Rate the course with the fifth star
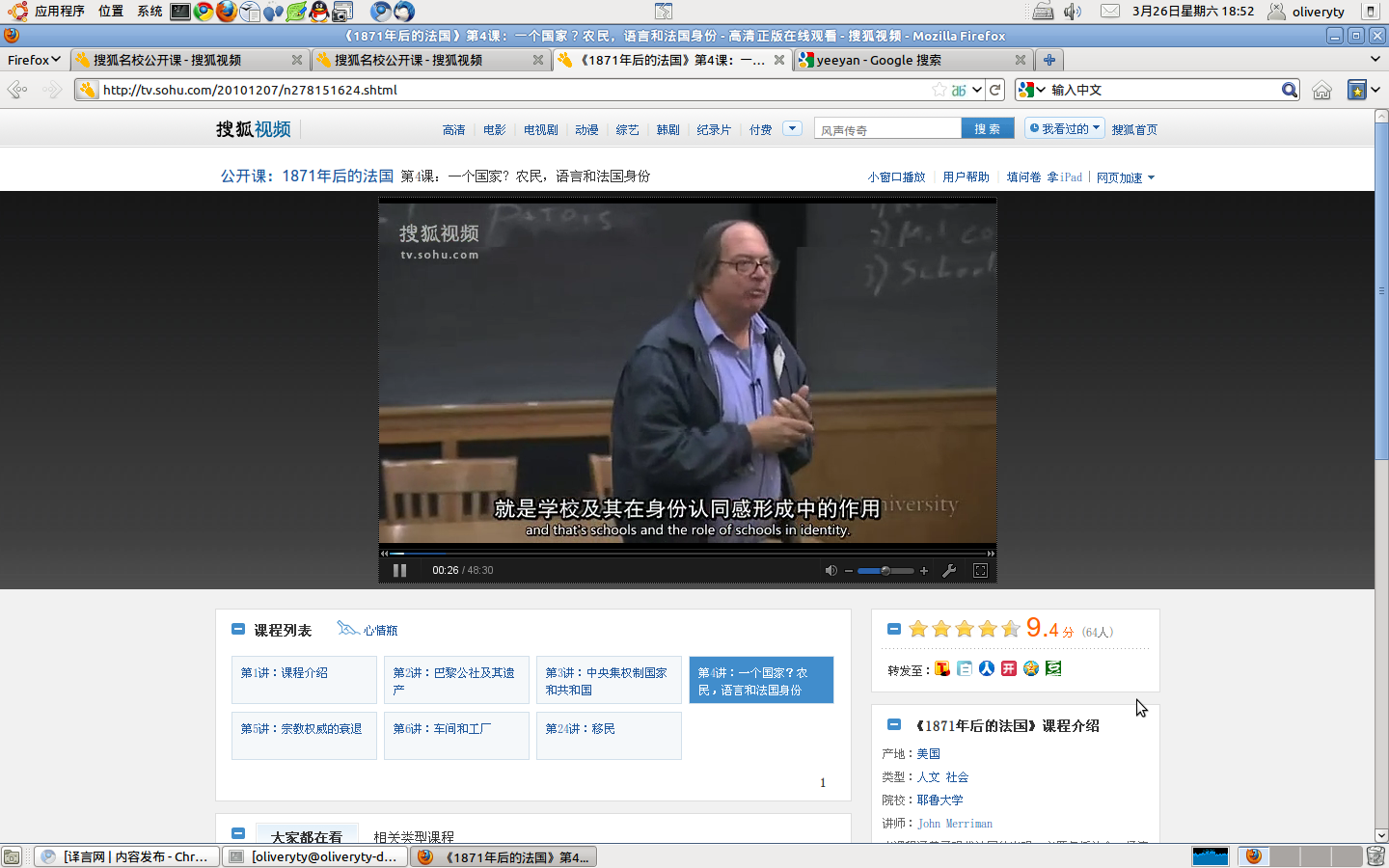This screenshot has width=1389, height=868. [1011, 629]
